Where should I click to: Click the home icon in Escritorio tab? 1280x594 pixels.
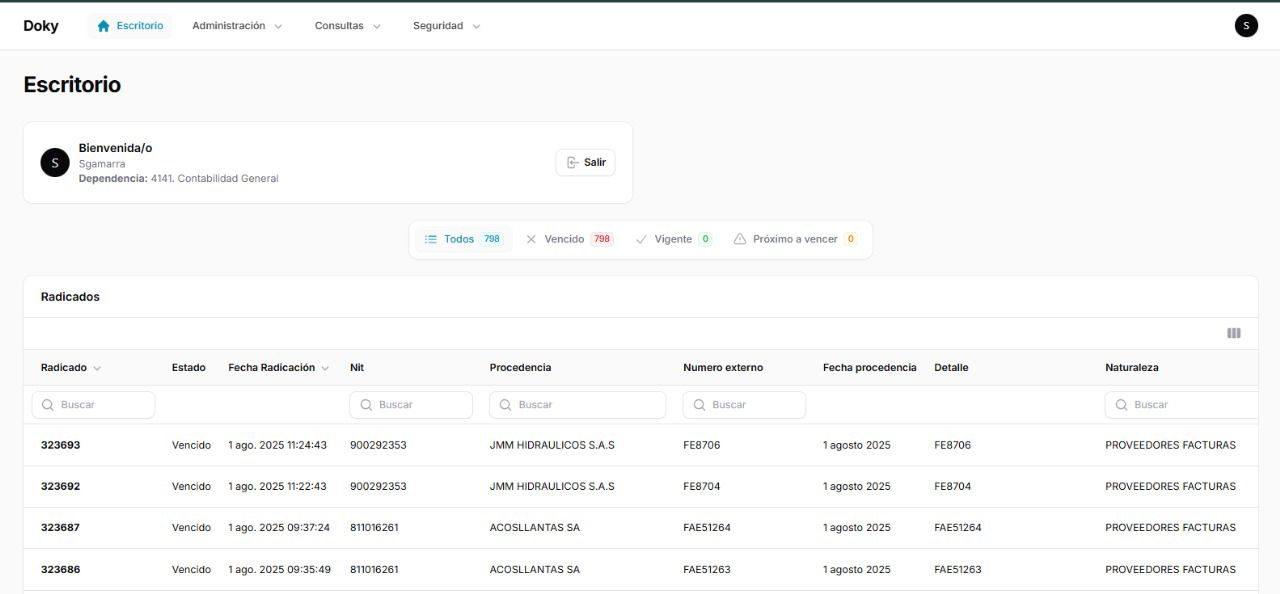[x=103, y=26]
